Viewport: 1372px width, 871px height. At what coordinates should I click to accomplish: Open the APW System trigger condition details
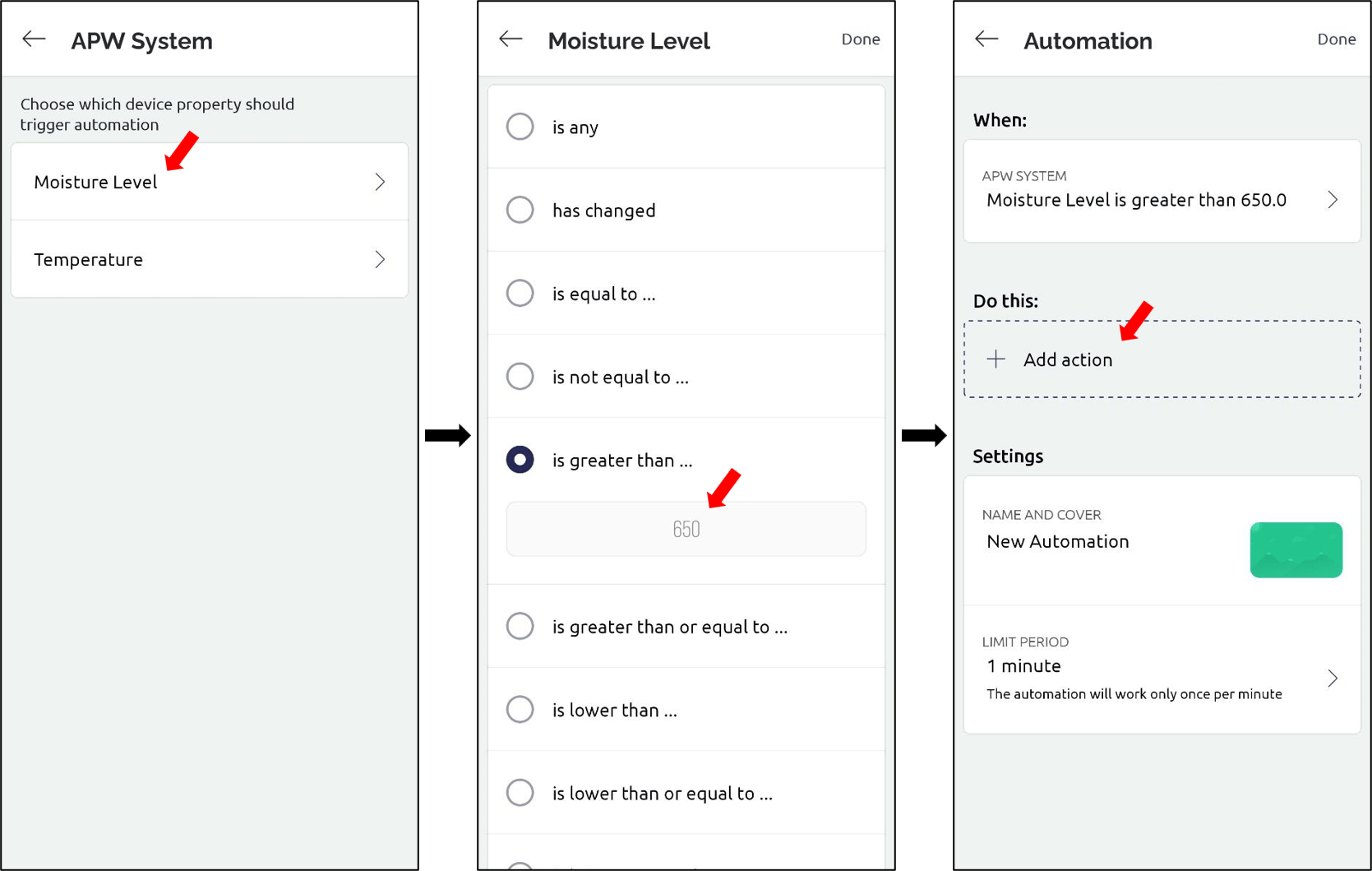click(x=1333, y=199)
